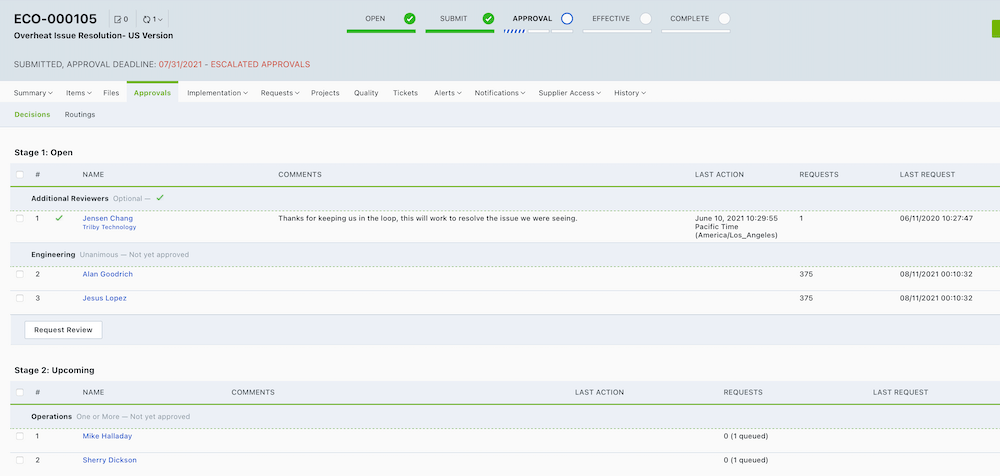Image resolution: width=1000 pixels, height=476 pixels.
Task: Select the Mike Halladay row checkbox
Action: [x=20, y=436]
